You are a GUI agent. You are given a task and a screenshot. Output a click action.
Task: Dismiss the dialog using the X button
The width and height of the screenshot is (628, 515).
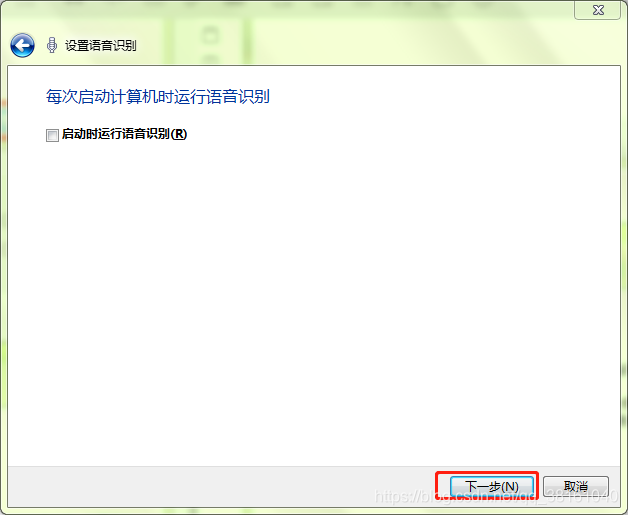598,10
